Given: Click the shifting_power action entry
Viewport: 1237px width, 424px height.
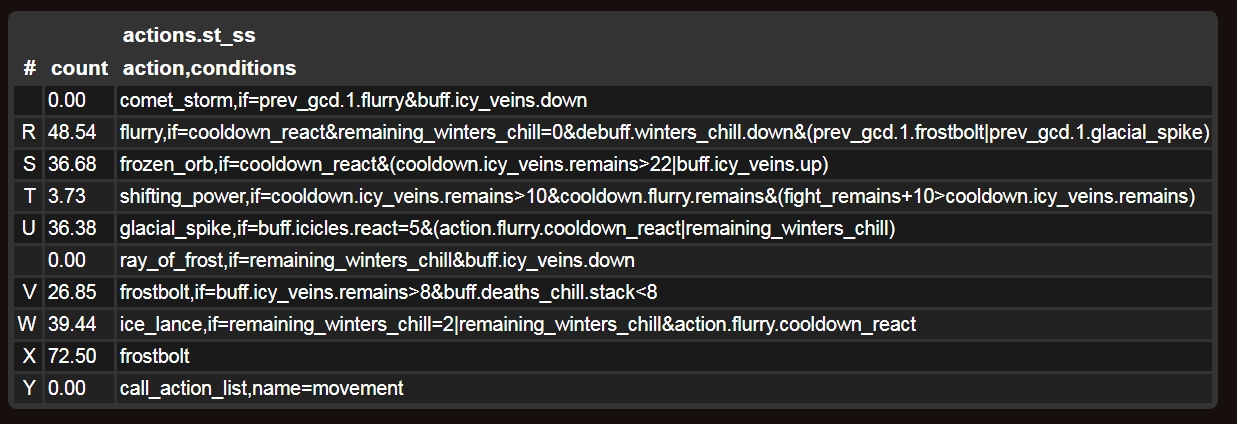Looking at the screenshot, I should pyautogui.click(x=657, y=197).
